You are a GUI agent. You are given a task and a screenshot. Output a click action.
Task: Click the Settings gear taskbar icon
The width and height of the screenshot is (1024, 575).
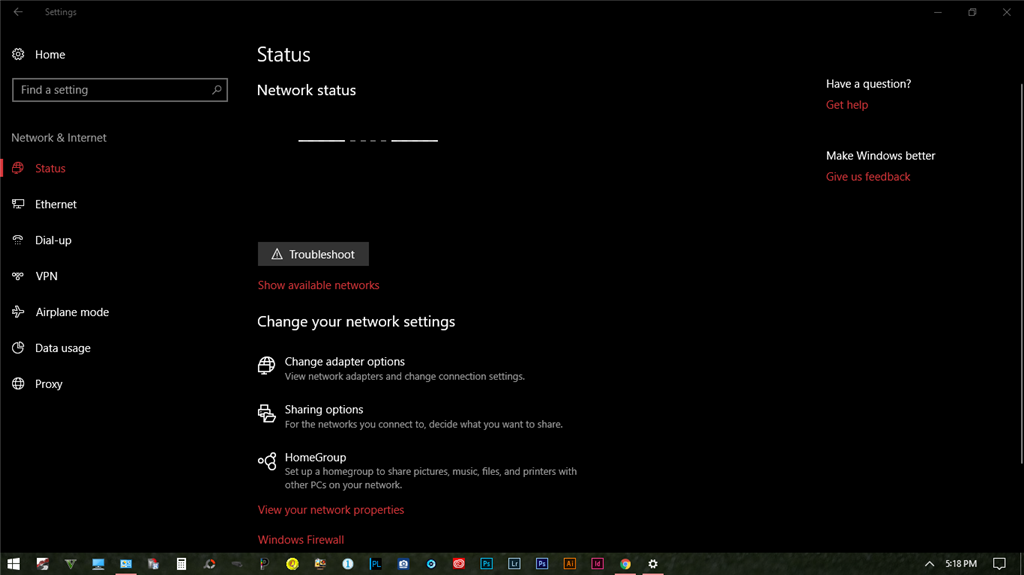pos(652,563)
